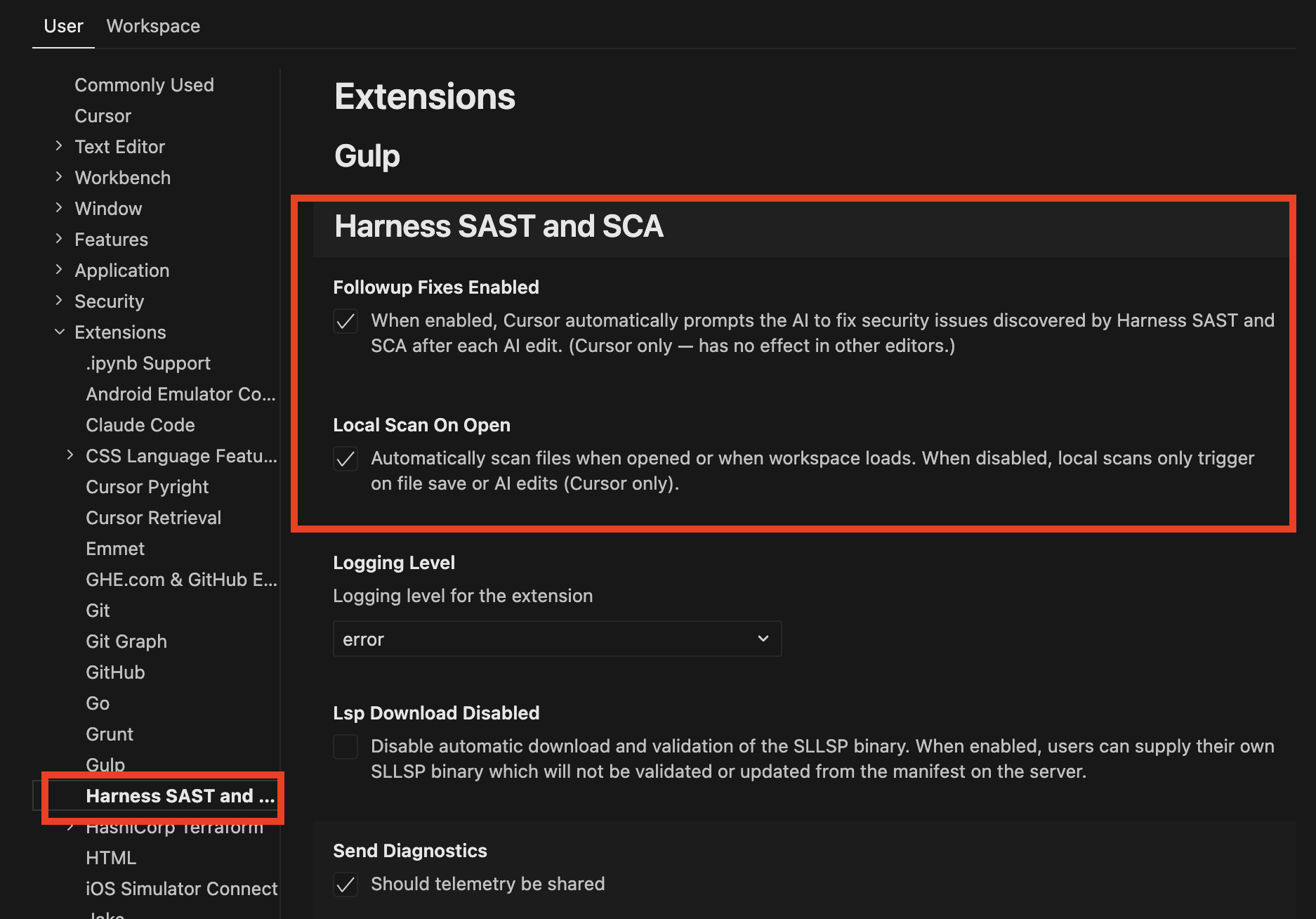
Task: Open iOS Simulator Connect settings
Action: (x=181, y=889)
